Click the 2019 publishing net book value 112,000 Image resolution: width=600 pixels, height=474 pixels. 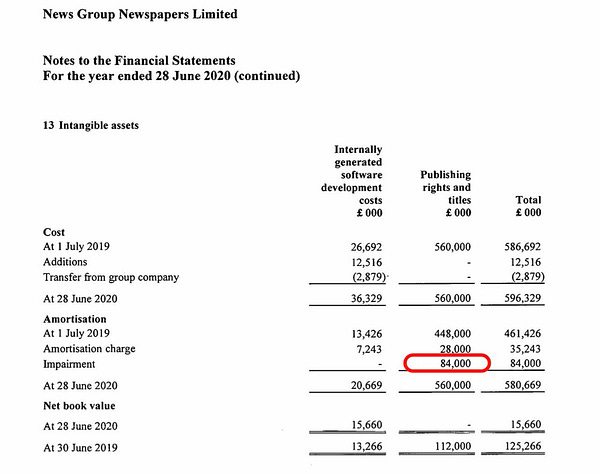coord(452,446)
